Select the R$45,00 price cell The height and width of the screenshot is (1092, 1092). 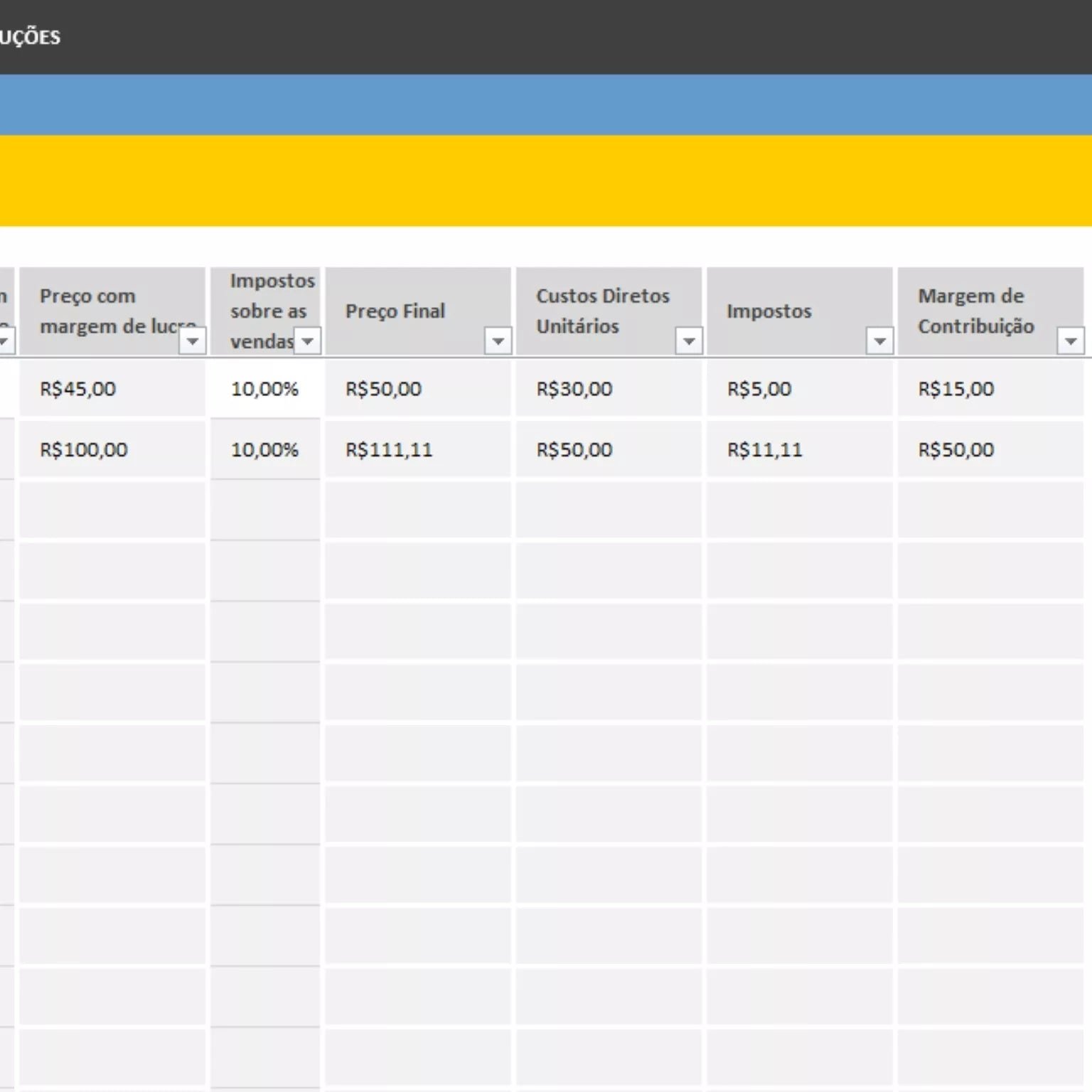[112, 389]
